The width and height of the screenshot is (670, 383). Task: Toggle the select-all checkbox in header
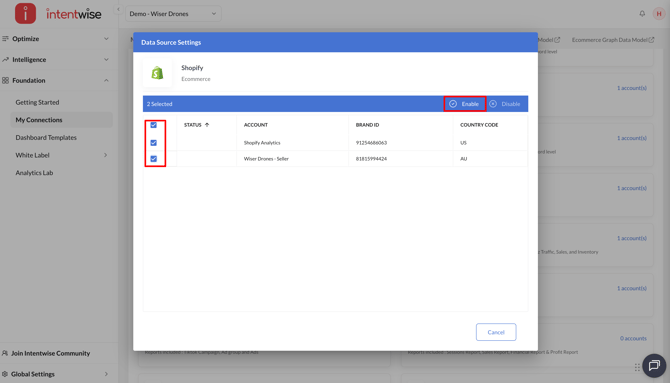[x=153, y=125]
